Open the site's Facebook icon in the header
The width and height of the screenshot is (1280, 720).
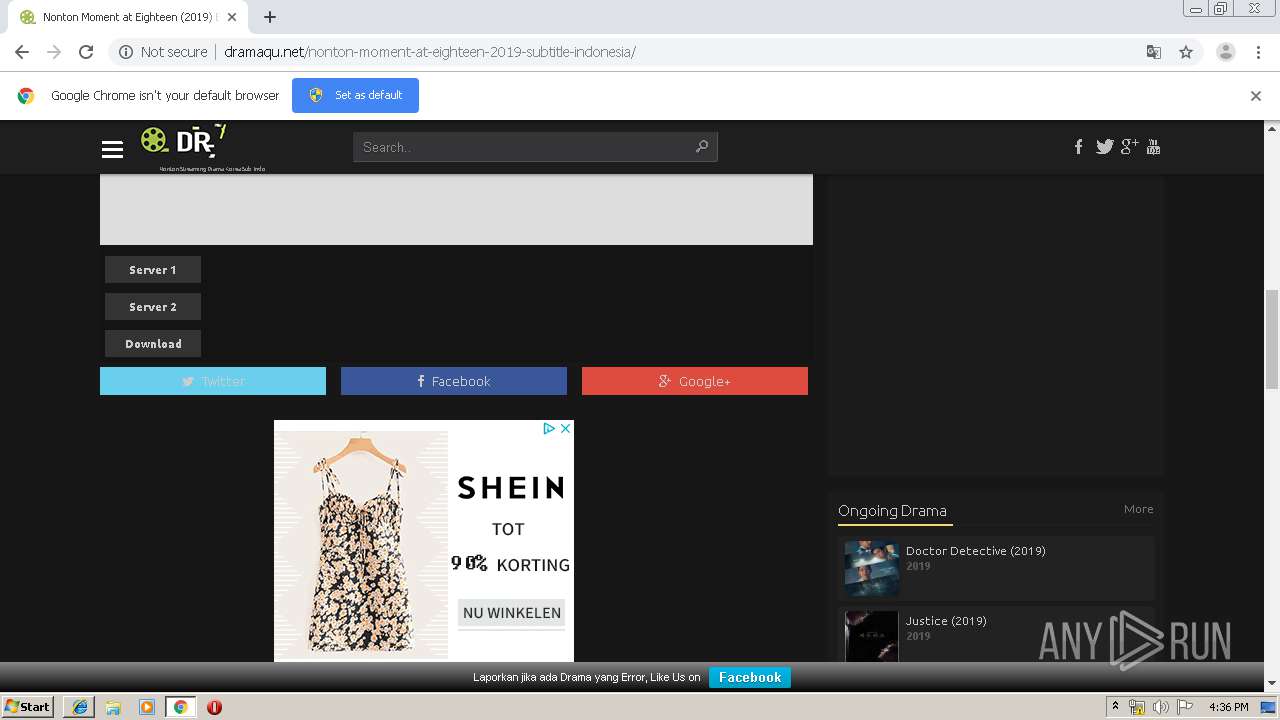(1078, 147)
